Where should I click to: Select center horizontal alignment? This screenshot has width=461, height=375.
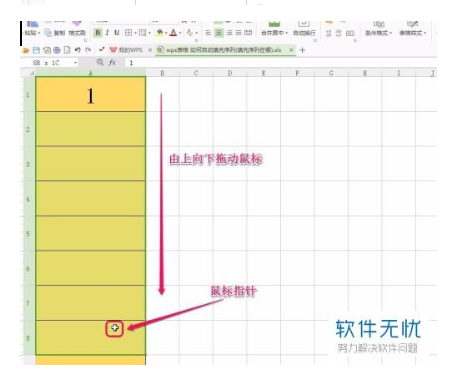(x=219, y=33)
